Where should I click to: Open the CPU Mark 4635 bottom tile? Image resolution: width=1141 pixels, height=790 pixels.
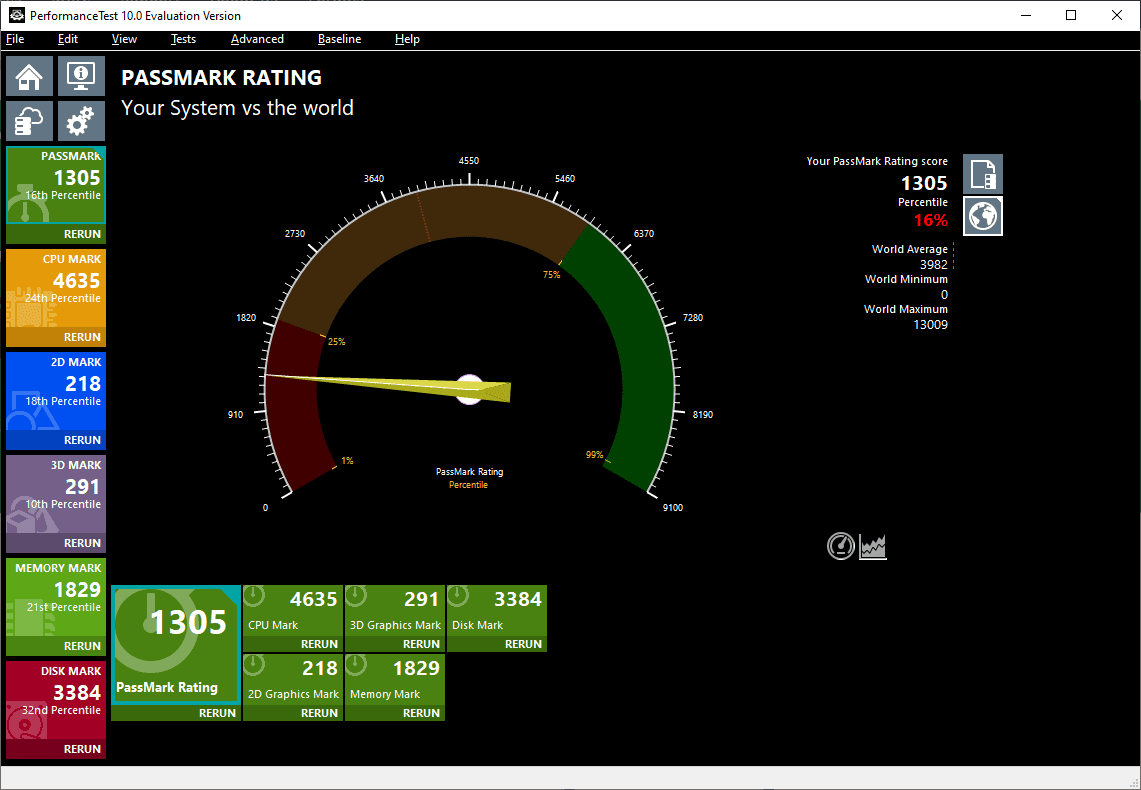point(293,611)
